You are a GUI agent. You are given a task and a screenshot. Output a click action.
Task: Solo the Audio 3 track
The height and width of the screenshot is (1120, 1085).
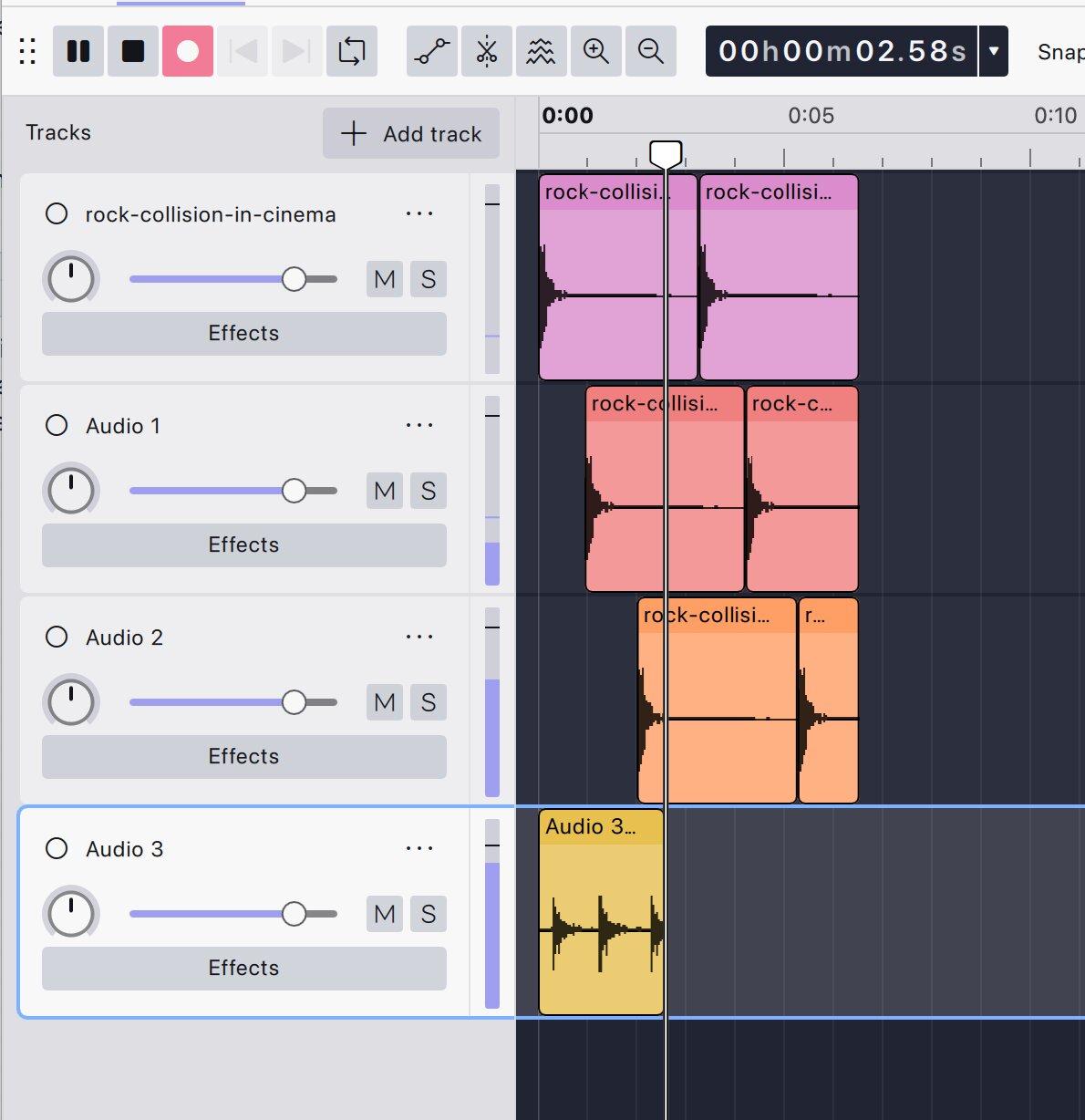429,914
